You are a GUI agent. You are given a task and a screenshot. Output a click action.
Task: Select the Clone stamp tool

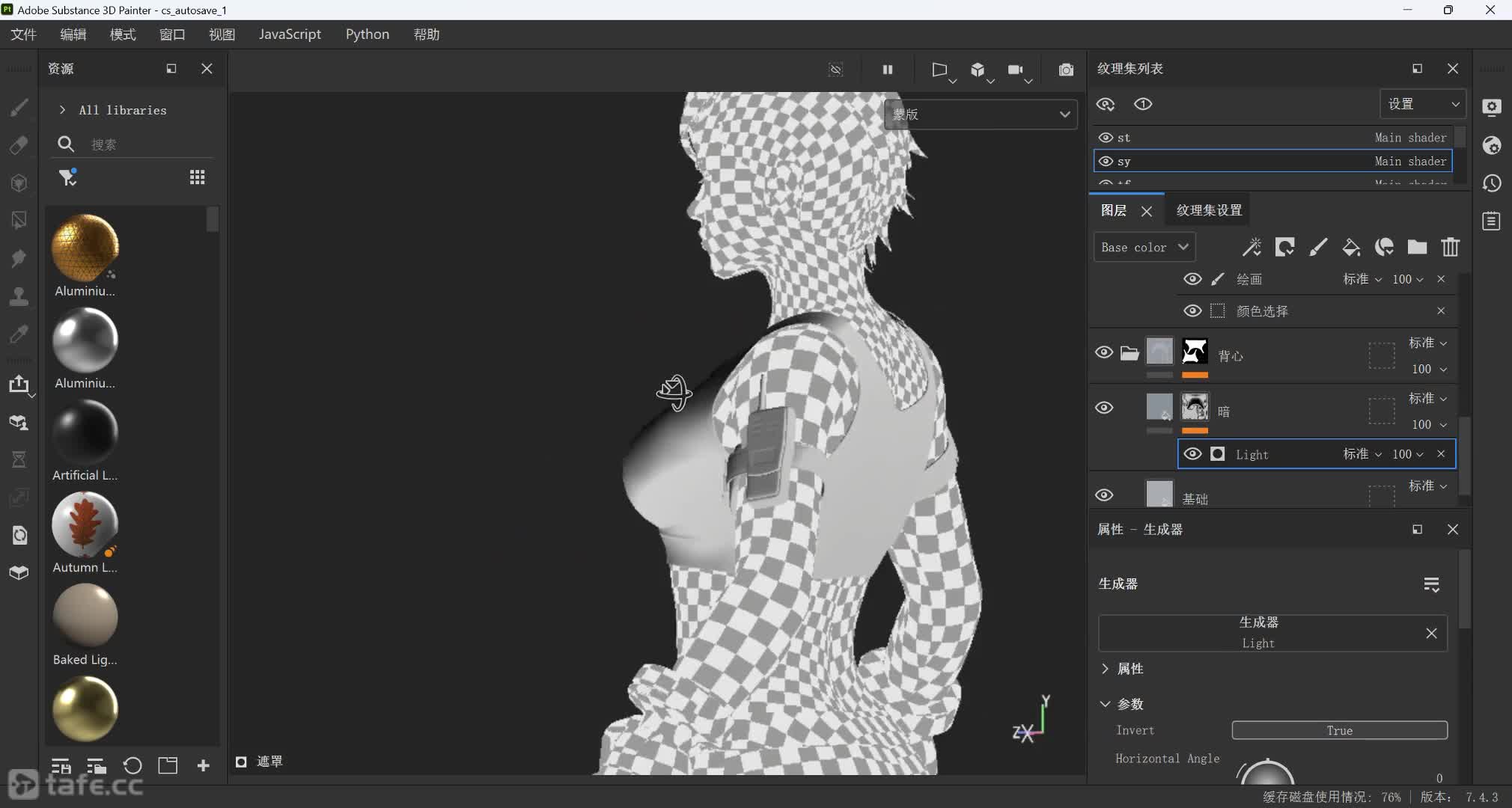[19, 296]
